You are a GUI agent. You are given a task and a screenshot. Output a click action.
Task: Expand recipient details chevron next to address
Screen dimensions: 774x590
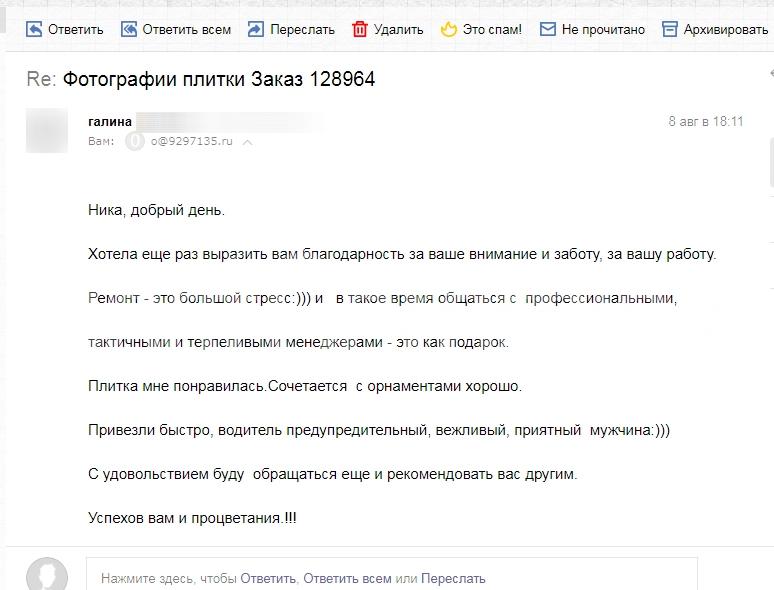248,142
